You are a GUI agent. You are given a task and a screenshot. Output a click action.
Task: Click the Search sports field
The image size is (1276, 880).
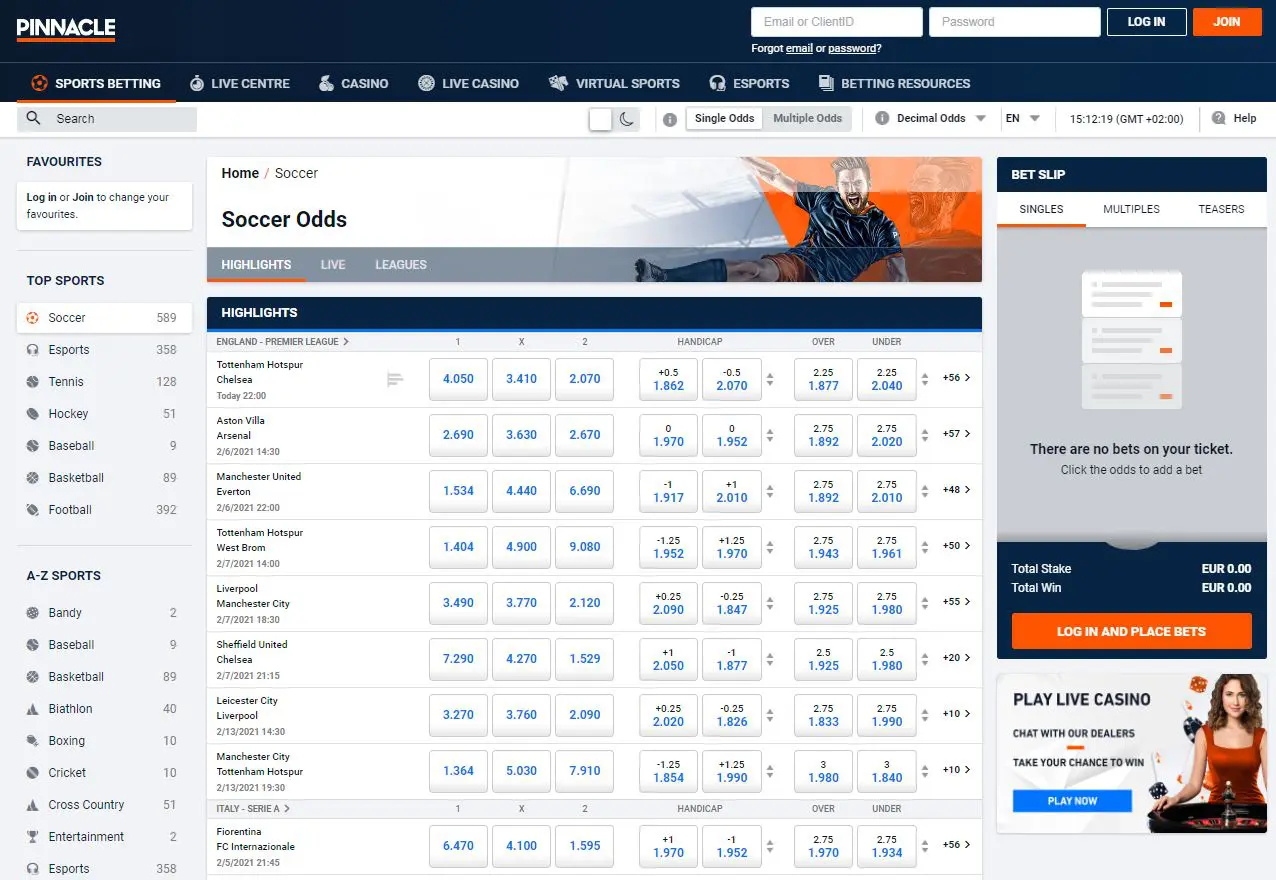pyautogui.click(x=107, y=119)
